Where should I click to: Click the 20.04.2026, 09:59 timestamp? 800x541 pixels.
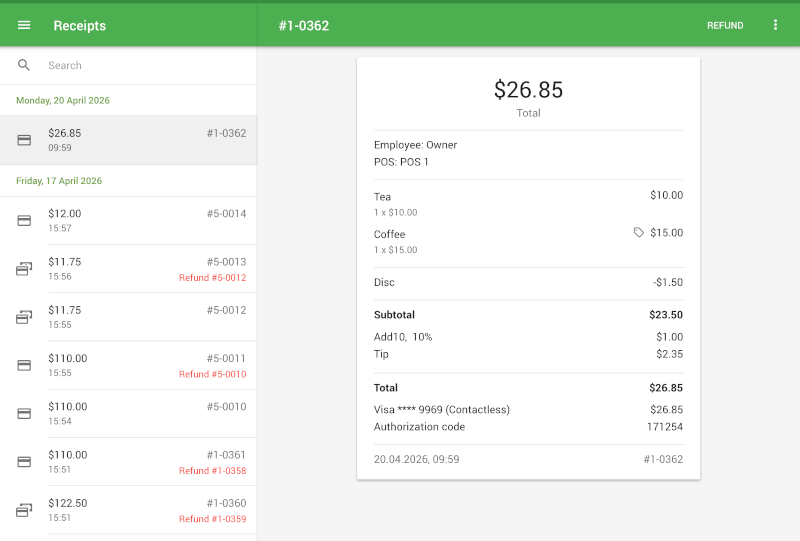416,459
